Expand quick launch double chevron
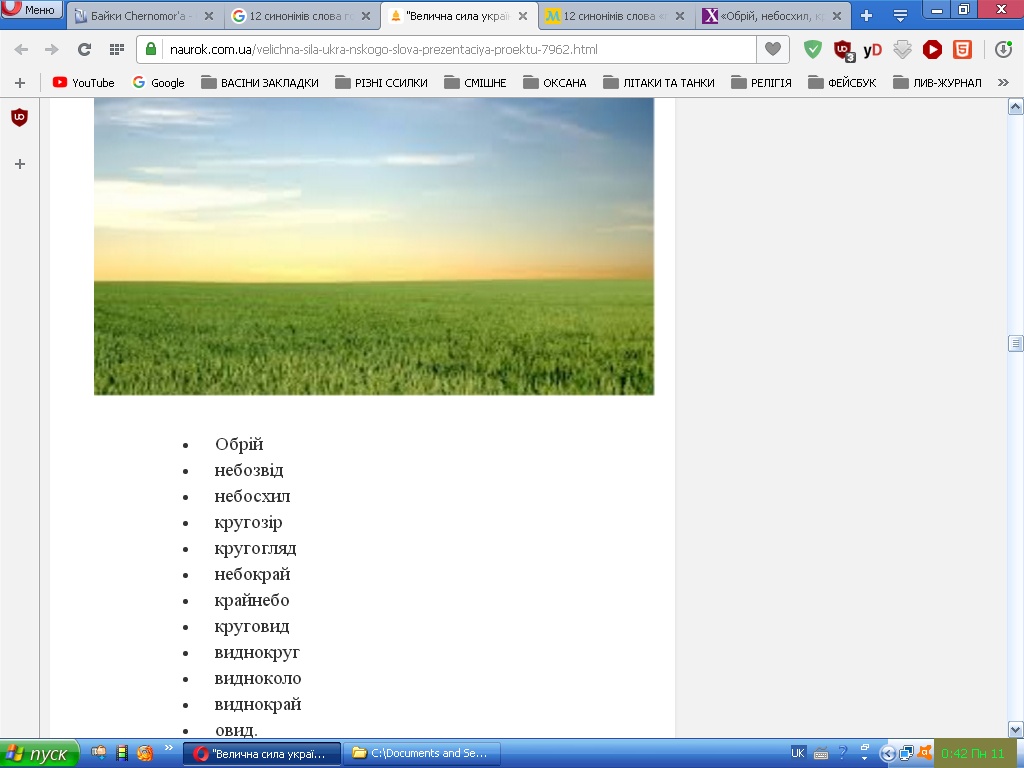This screenshot has width=1024, height=768. pos(168,748)
